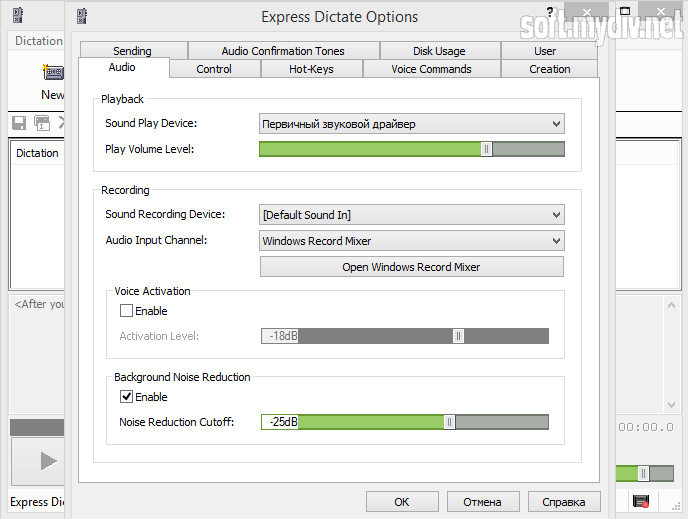Disable the Background Noise Reduction checkbox
688x519 pixels.
(126, 397)
